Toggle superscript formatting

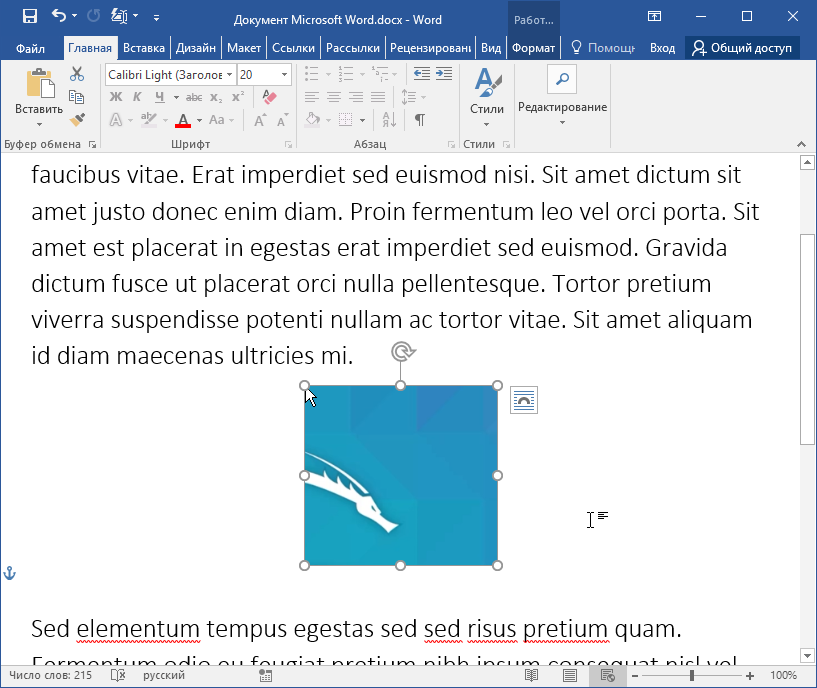pos(238,97)
